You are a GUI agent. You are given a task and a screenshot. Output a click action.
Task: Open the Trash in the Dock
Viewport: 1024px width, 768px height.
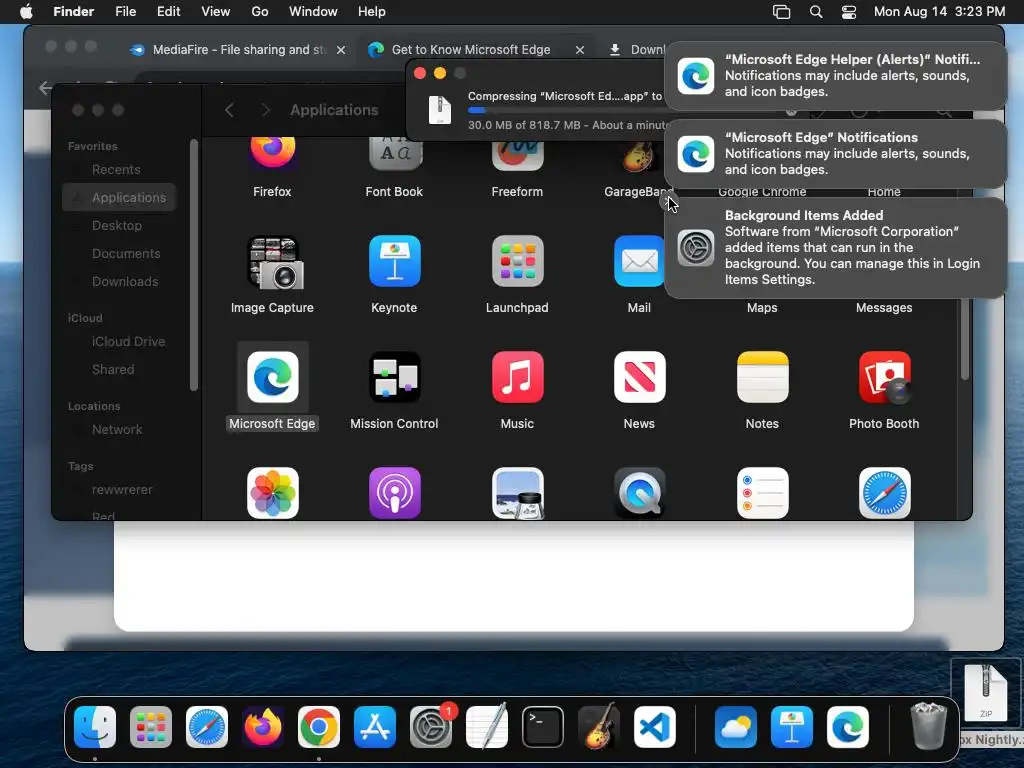[929, 726]
